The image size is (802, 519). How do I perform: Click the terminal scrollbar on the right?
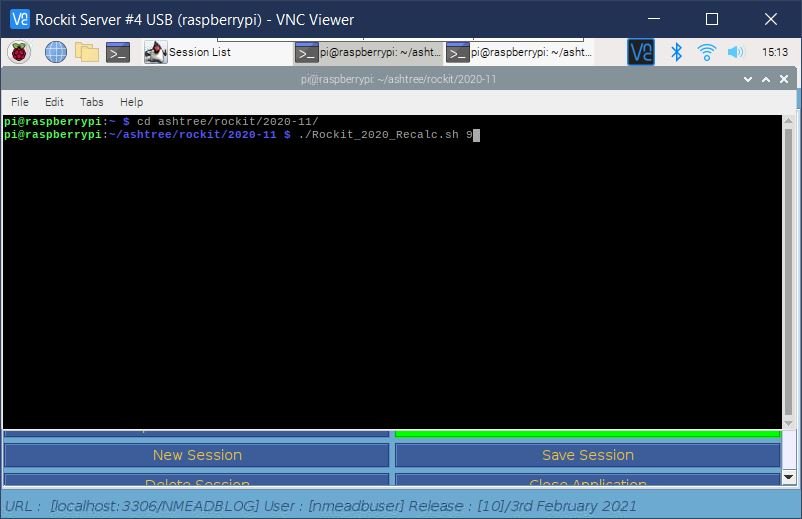[x=789, y=270]
